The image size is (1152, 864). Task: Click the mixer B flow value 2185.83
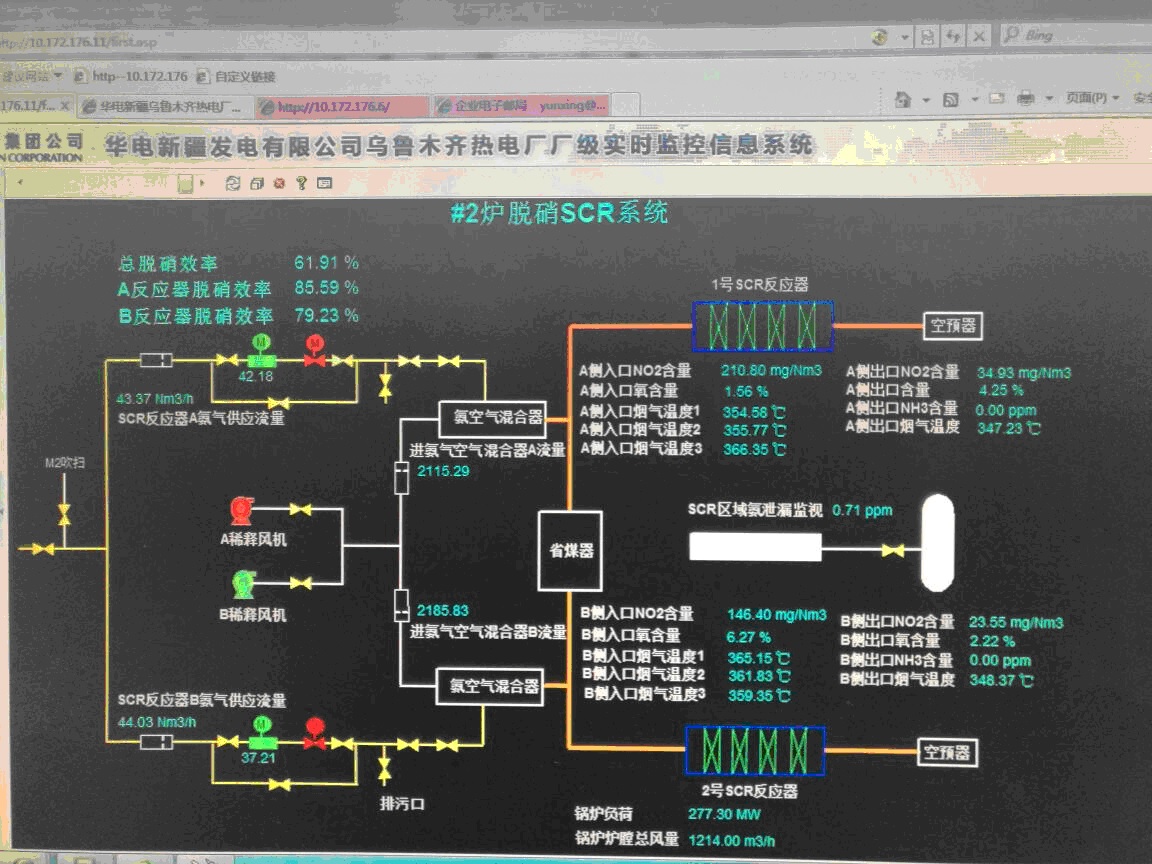coord(442,611)
